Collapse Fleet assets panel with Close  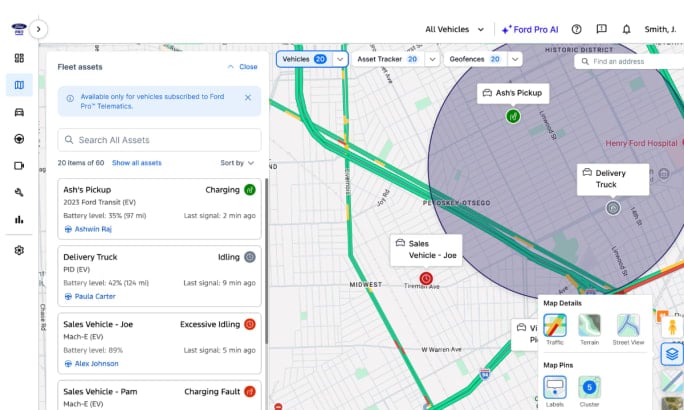[243, 67]
